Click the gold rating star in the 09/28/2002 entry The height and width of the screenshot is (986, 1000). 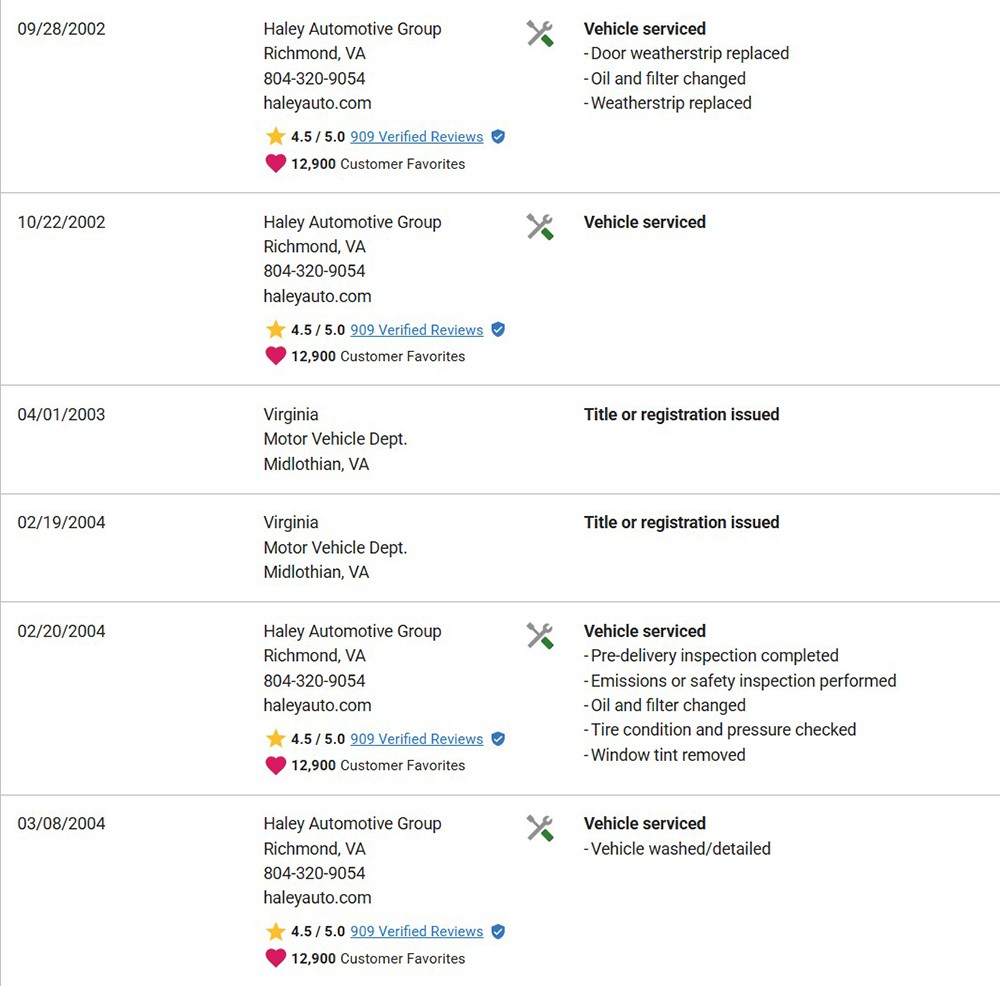pyautogui.click(x=276, y=136)
